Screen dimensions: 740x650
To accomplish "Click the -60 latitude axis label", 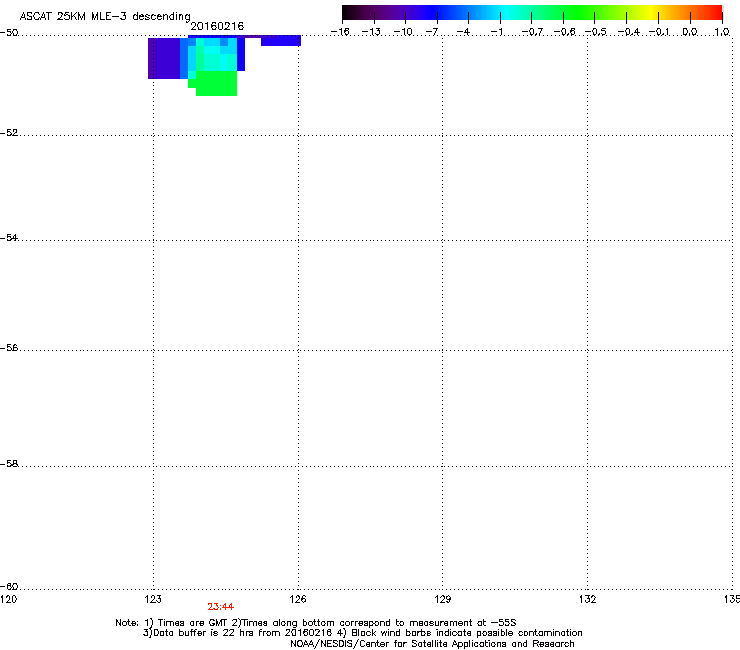I will 9,586.
